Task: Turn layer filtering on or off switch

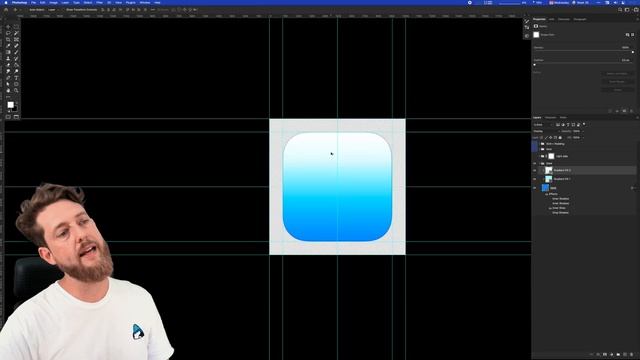Action: 584,124
